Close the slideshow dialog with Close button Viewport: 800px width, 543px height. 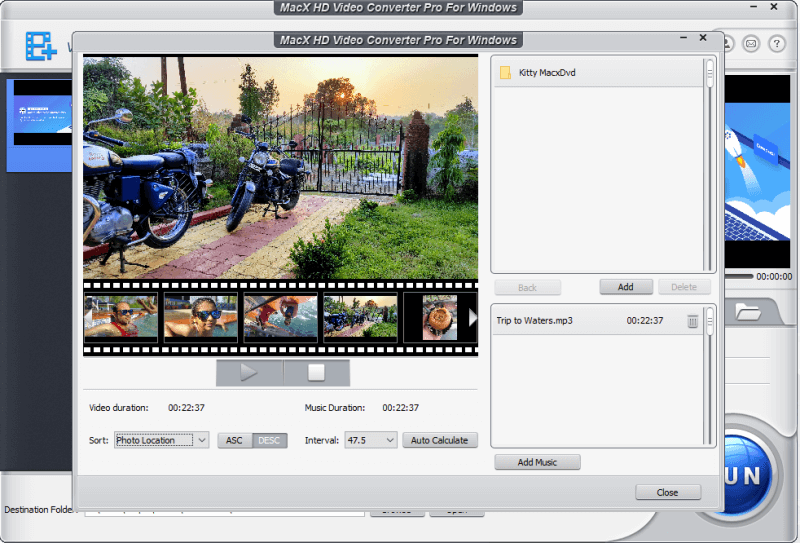pos(668,492)
